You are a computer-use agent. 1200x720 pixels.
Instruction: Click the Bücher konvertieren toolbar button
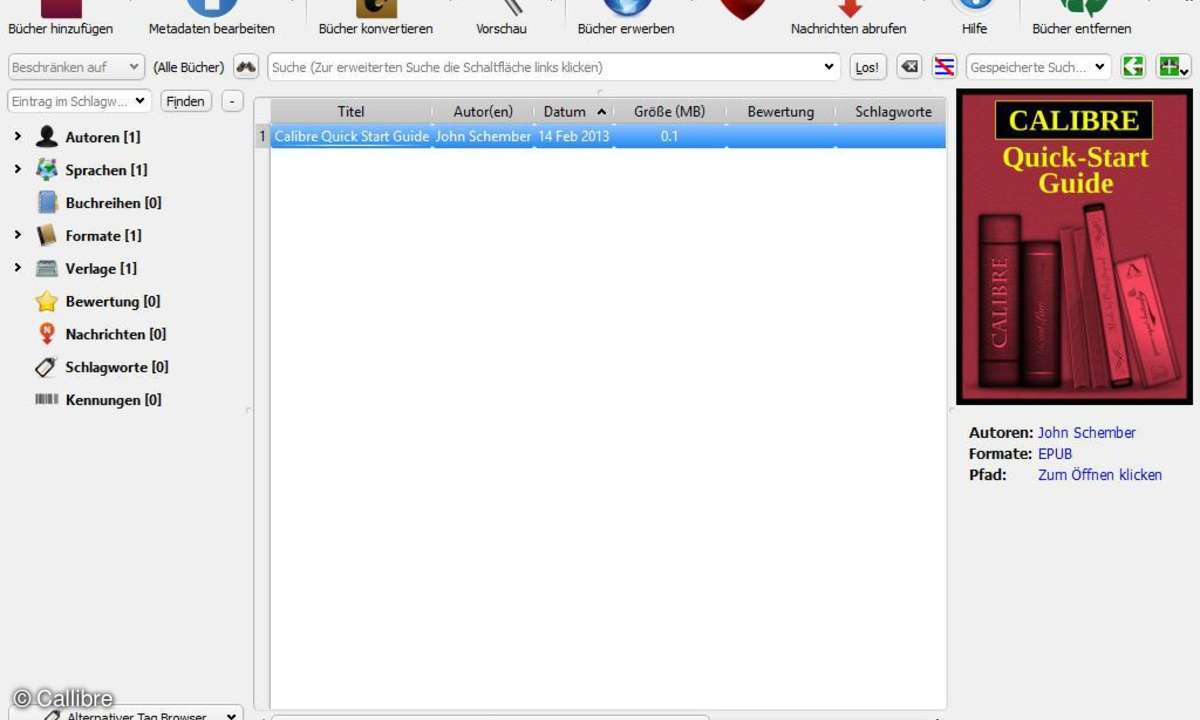point(376,18)
